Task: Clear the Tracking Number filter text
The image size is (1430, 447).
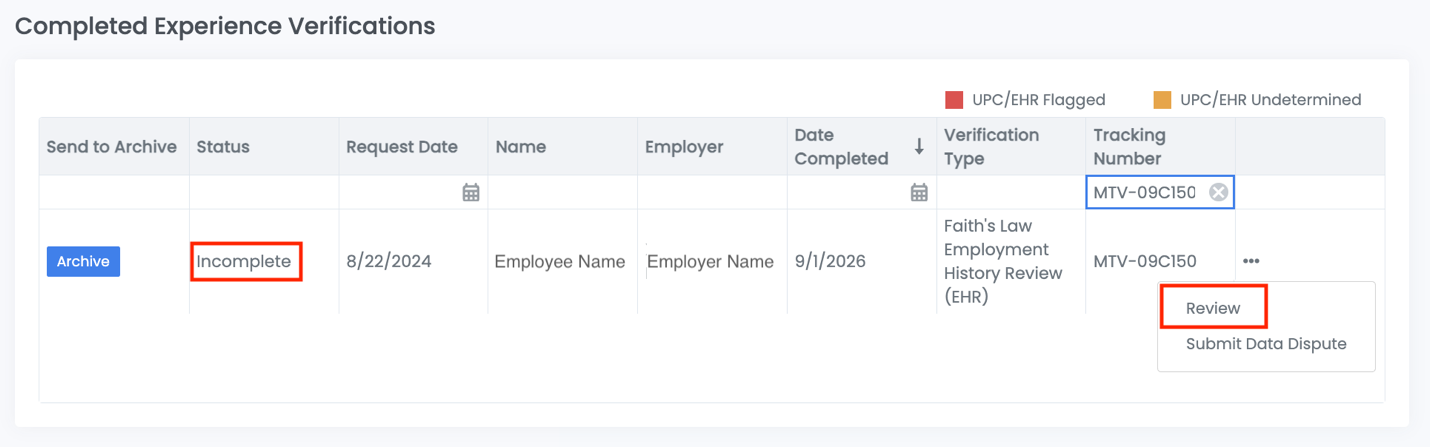Action: tap(1218, 192)
